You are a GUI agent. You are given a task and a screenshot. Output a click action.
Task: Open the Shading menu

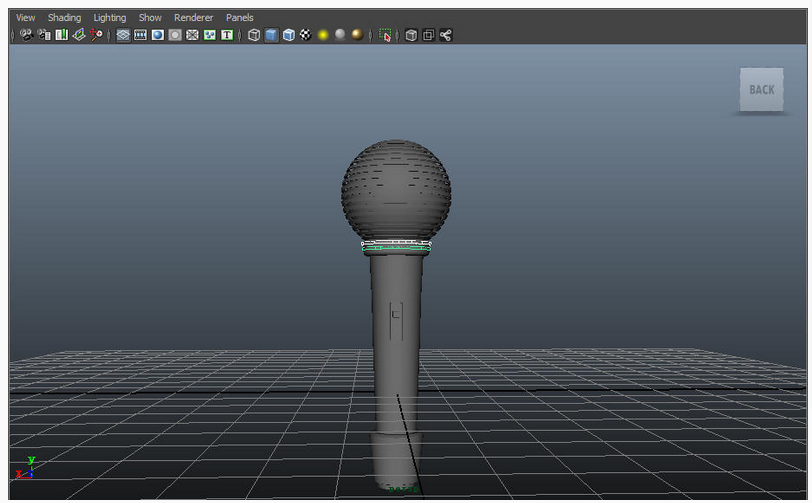click(x=65, y=18)
